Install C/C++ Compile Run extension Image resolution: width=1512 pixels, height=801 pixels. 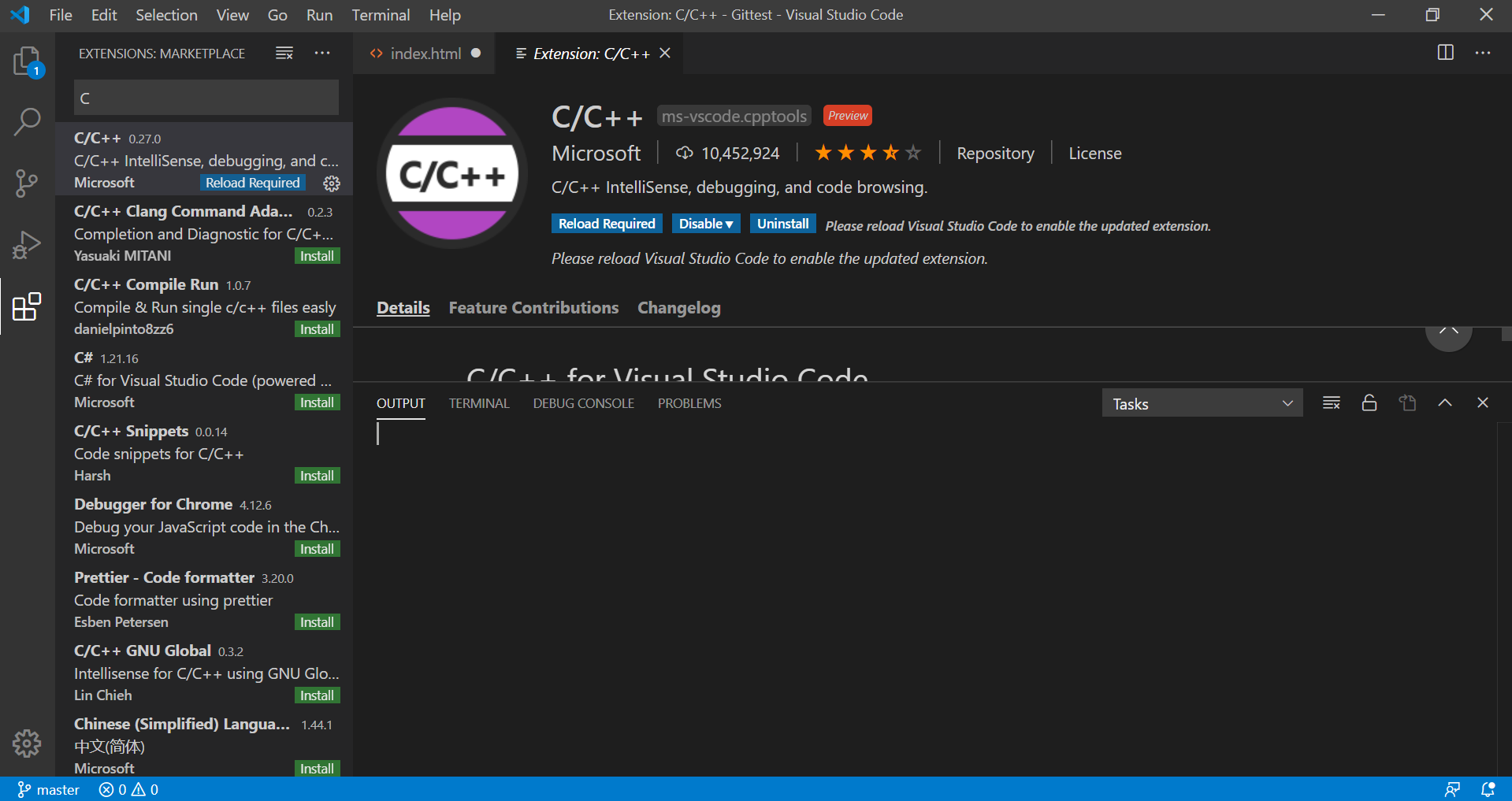click(317, 329)
